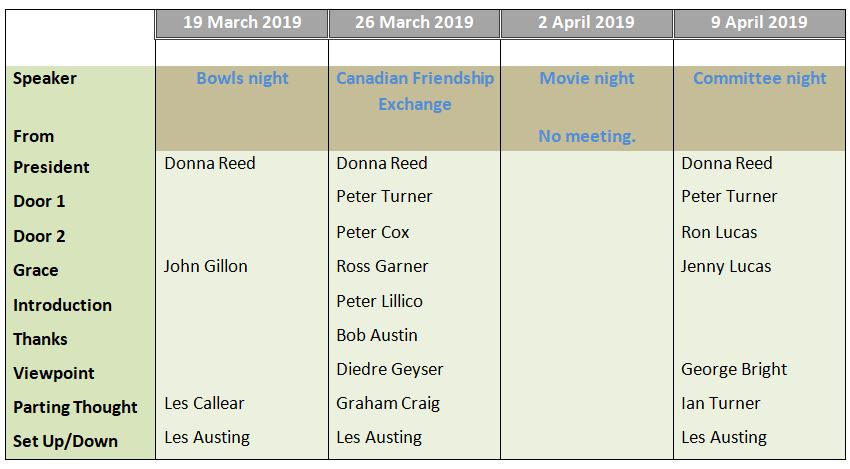850x469 pixels.
Task: Select the 19 March 2019 column header
Action: point(242,23)
